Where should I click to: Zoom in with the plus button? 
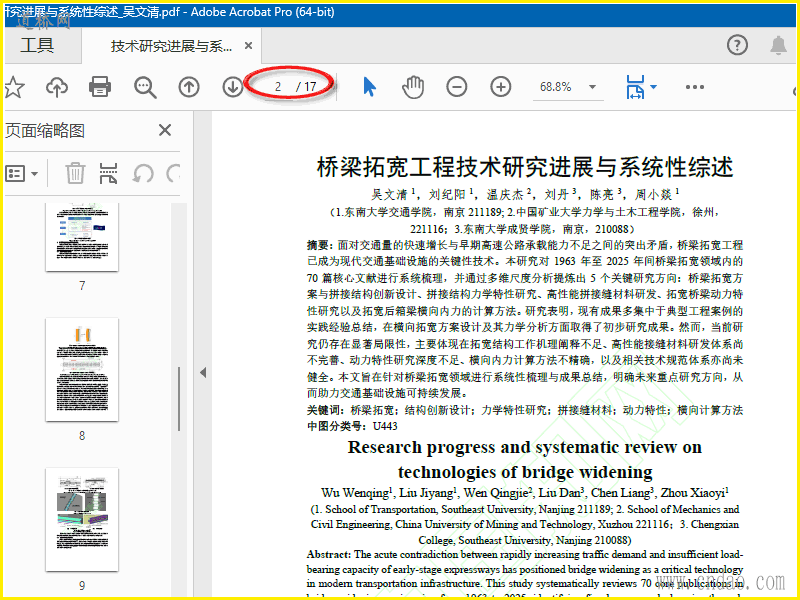click(500, 87)
